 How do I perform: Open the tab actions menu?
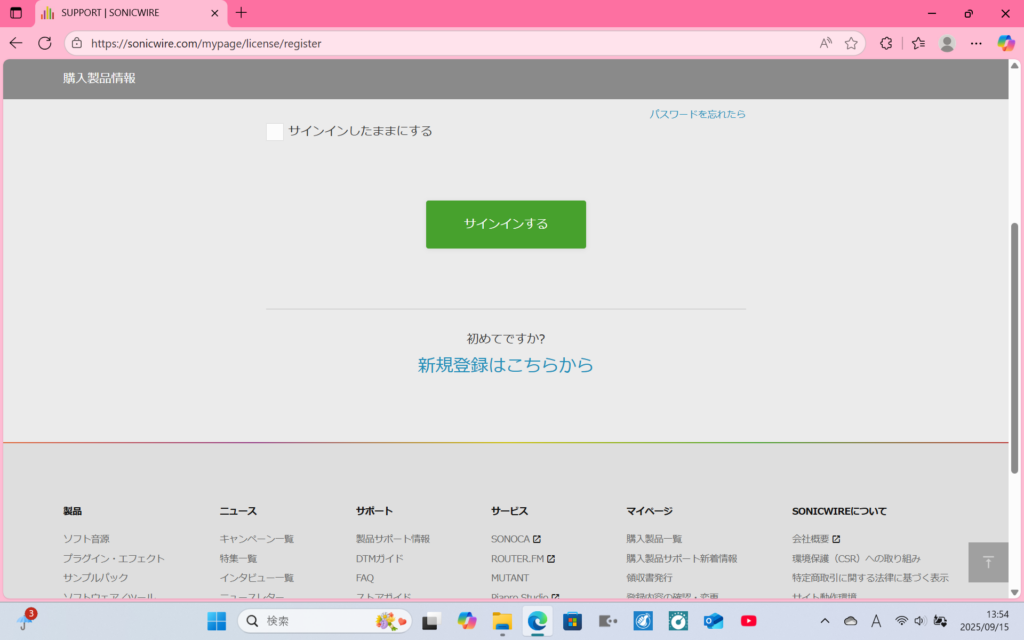point(15,13)
